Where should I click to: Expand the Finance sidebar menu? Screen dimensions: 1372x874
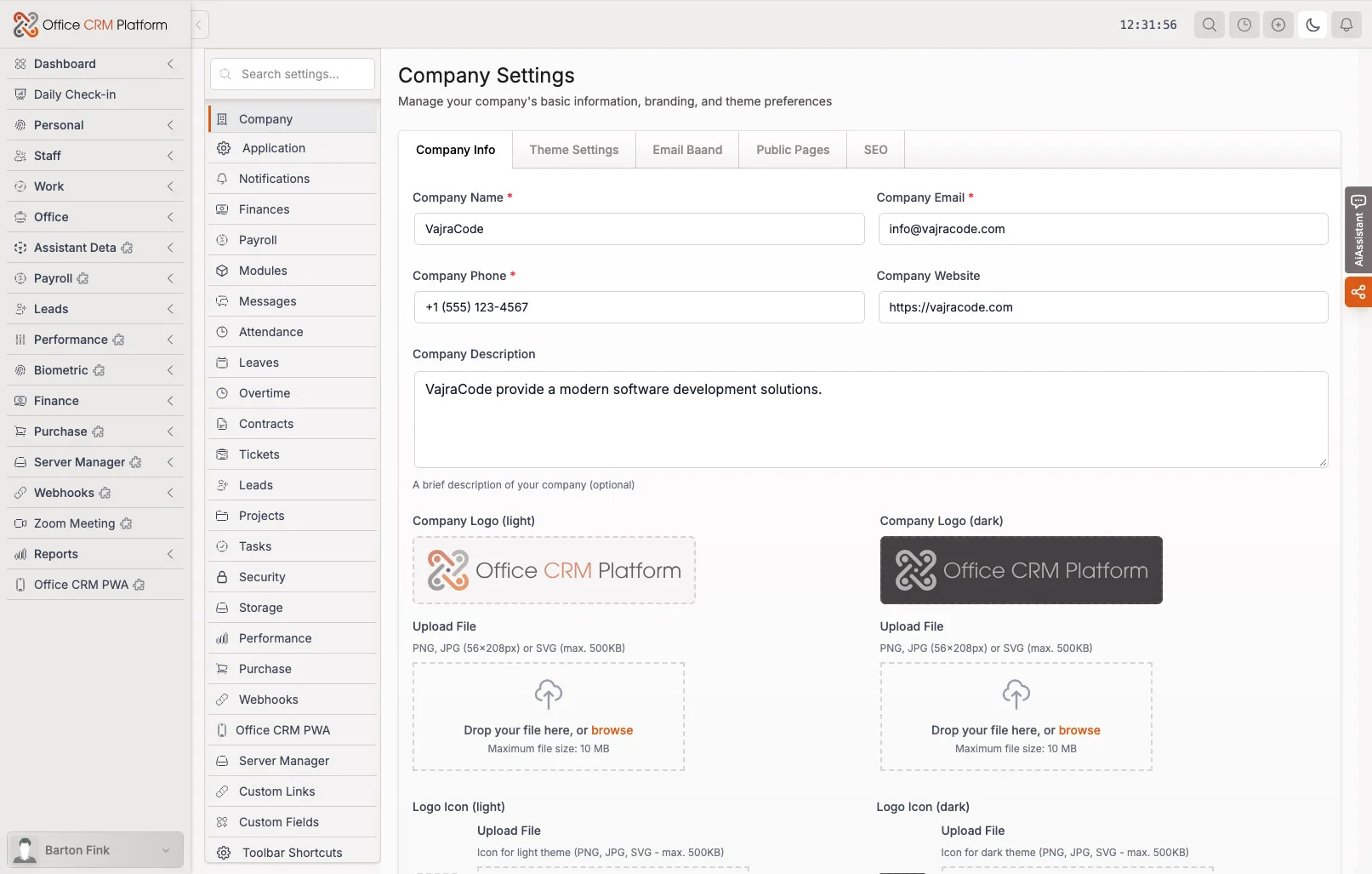click(95, 401)
